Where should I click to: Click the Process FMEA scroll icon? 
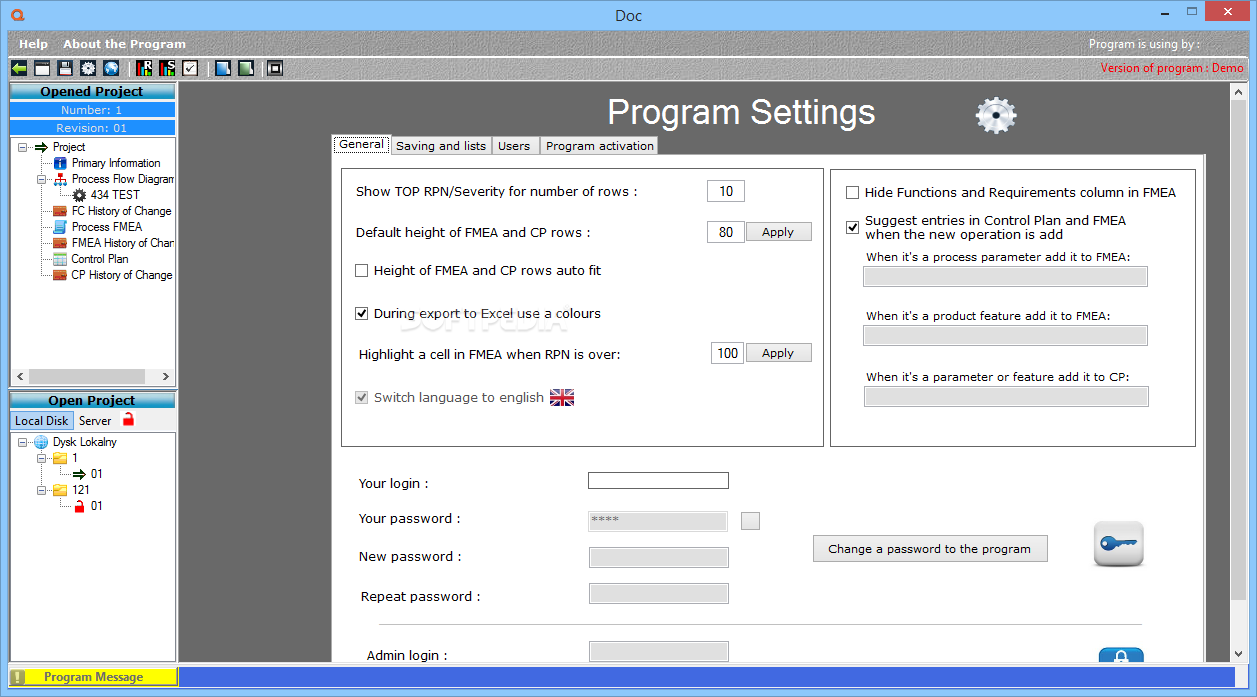coord(60,227)
